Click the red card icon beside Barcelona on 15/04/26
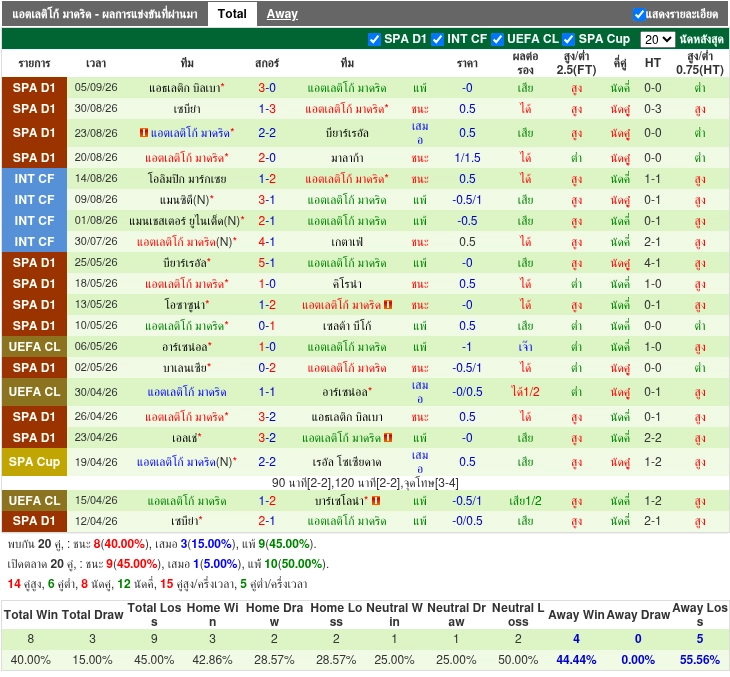Screen dimensions: 730x677 tap(376, 501)
